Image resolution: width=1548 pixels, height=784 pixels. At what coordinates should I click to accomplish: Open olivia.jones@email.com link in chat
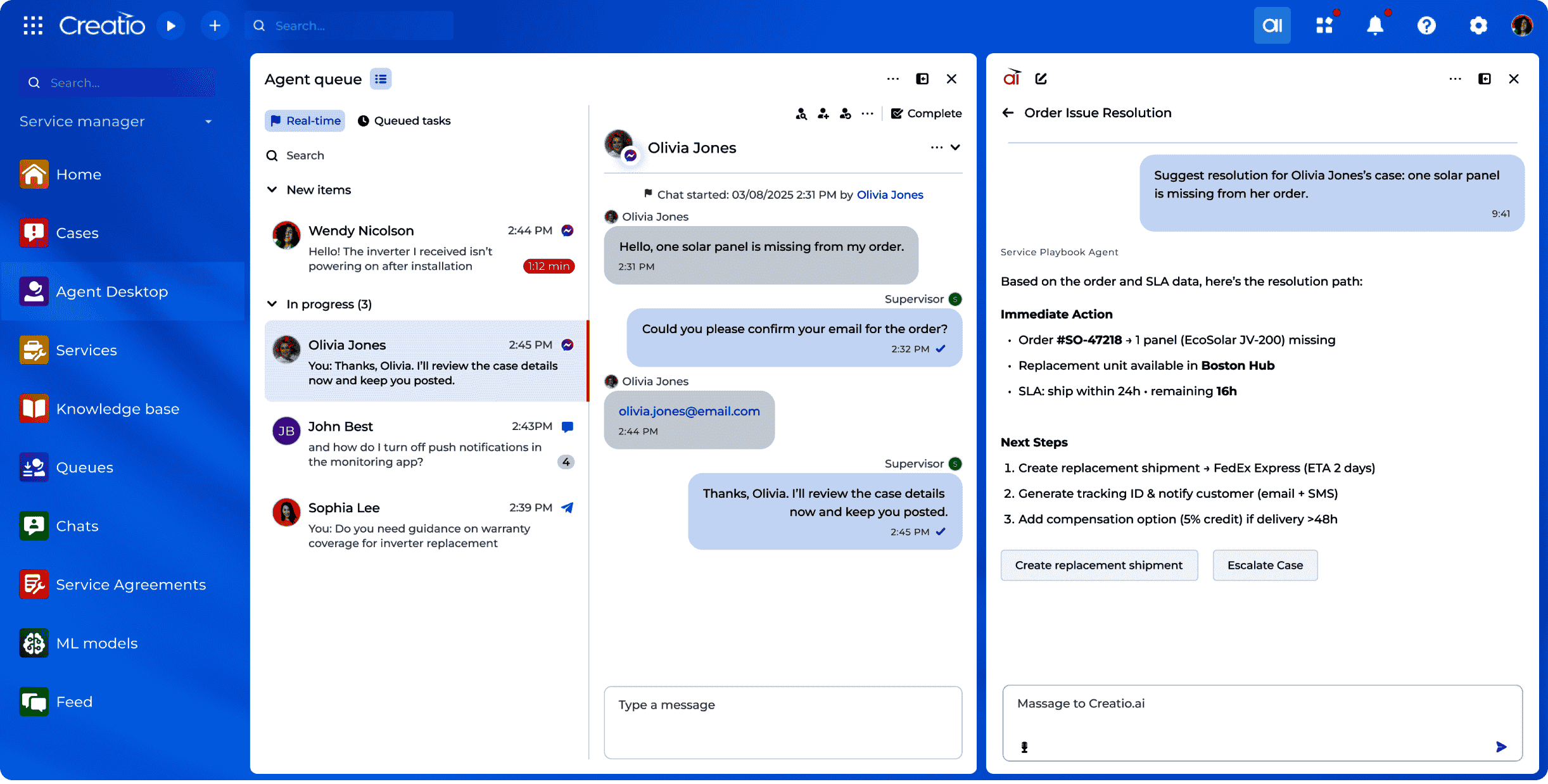click(689, 411)
